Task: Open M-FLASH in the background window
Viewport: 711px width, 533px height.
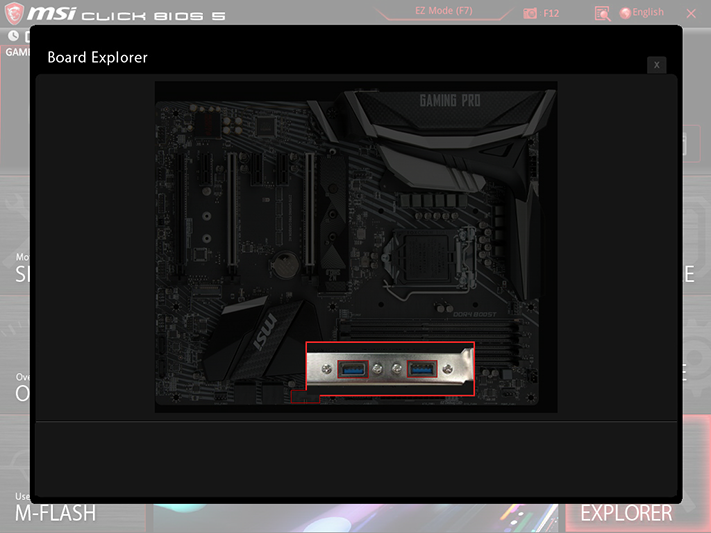Action: click(x=55, y=513)
